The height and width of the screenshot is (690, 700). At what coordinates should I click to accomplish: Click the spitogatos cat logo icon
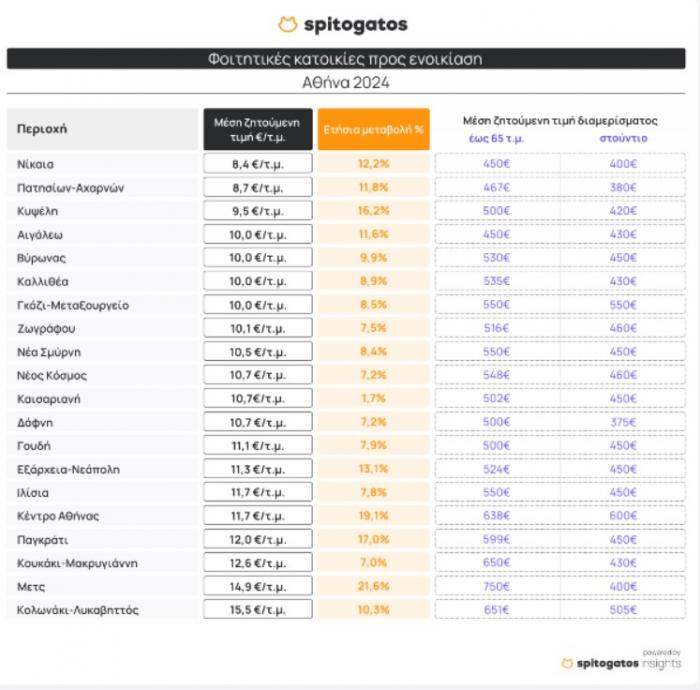click(288, 25)
